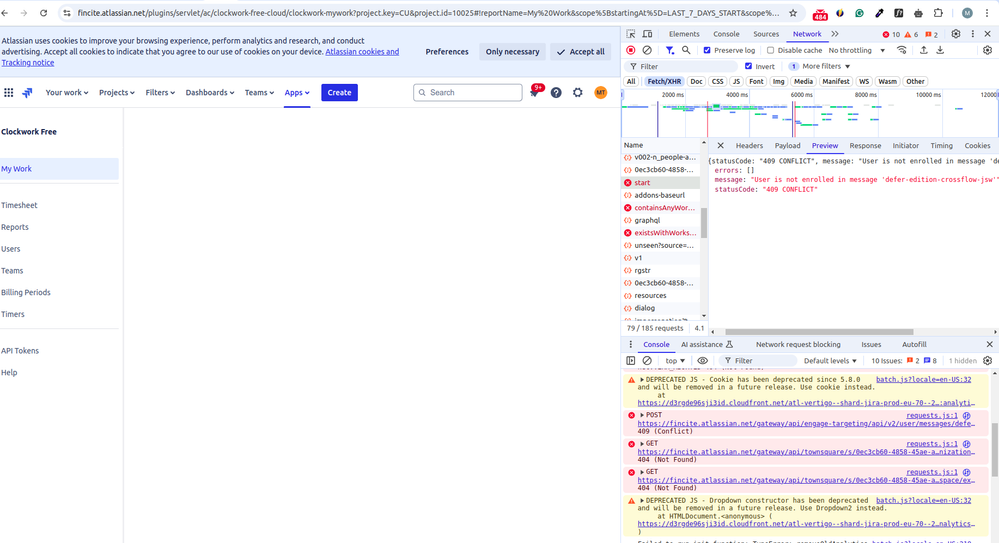Click the Create button in Jira

click(339, 92)
